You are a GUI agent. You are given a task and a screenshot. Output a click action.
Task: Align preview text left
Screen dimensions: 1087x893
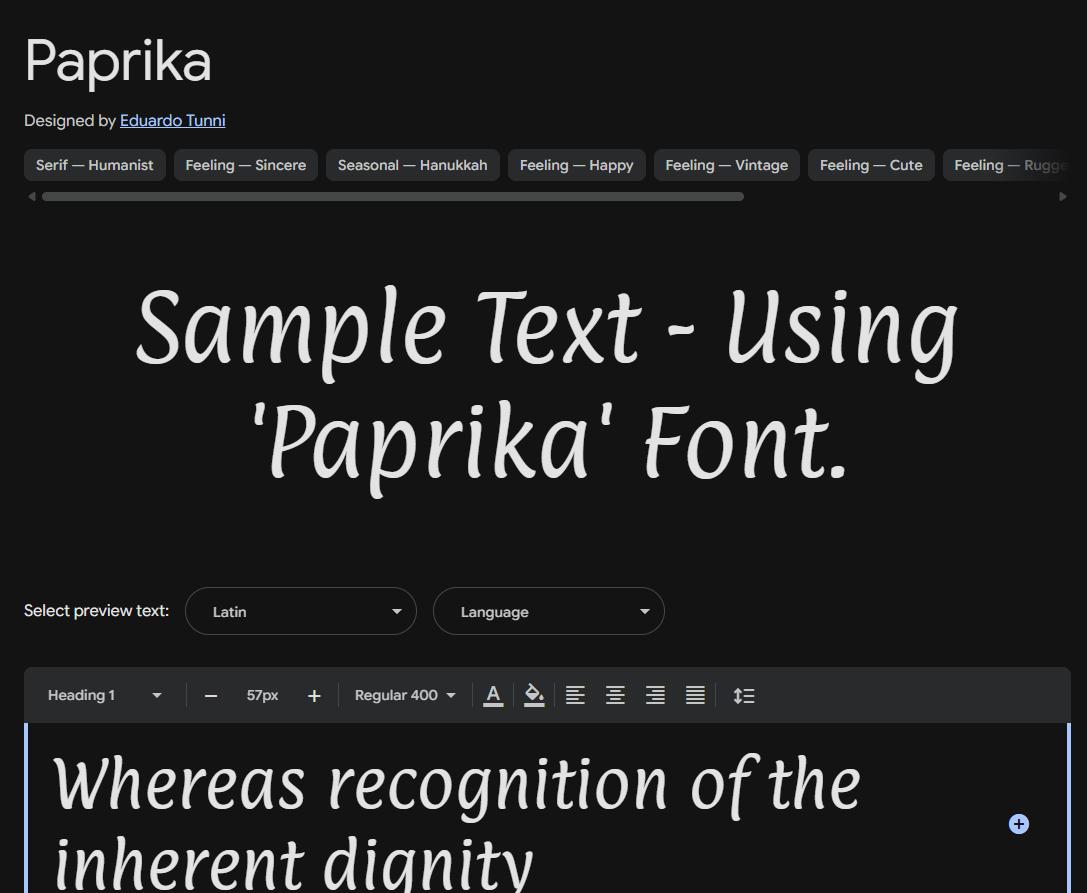pos(575,695)
